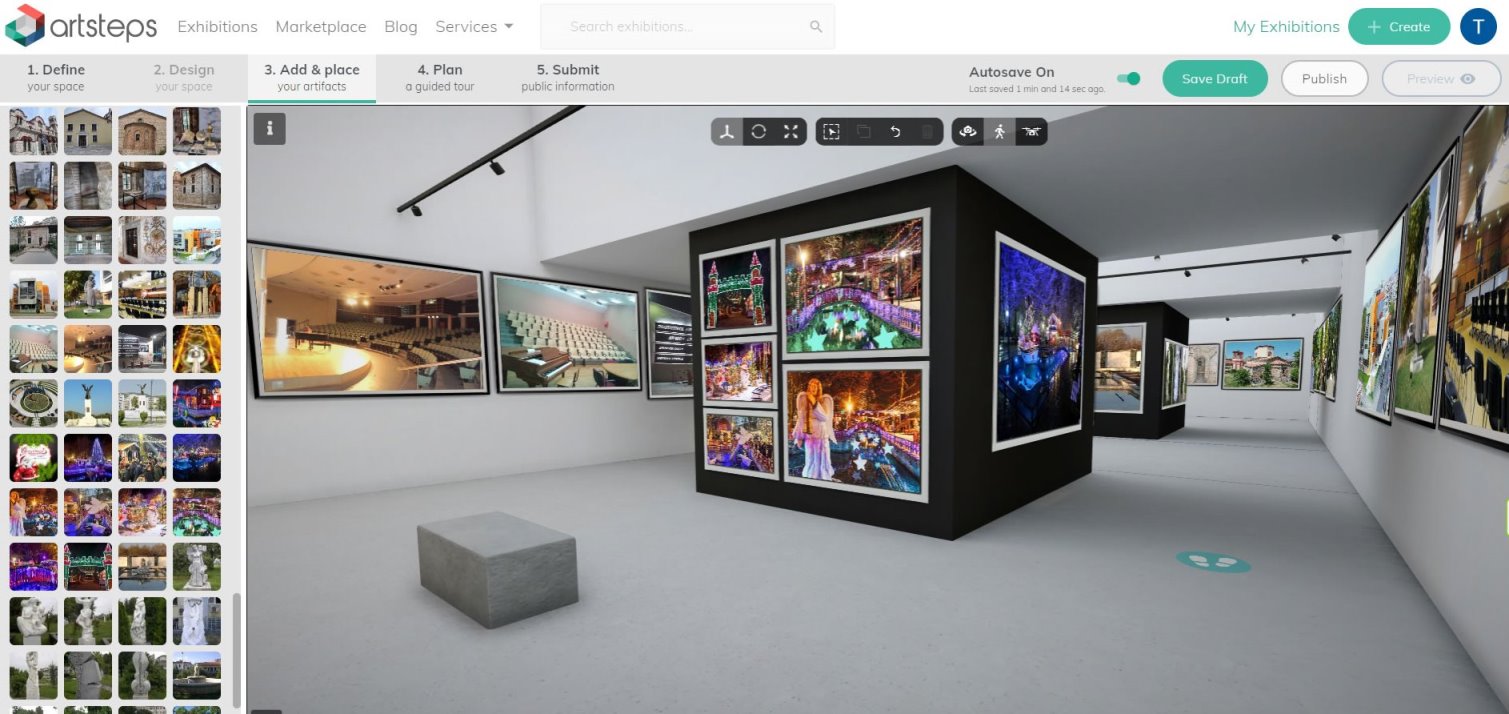Click the Save Draft button
This screenshot has height=714, width=1509.
(1214, 79)
